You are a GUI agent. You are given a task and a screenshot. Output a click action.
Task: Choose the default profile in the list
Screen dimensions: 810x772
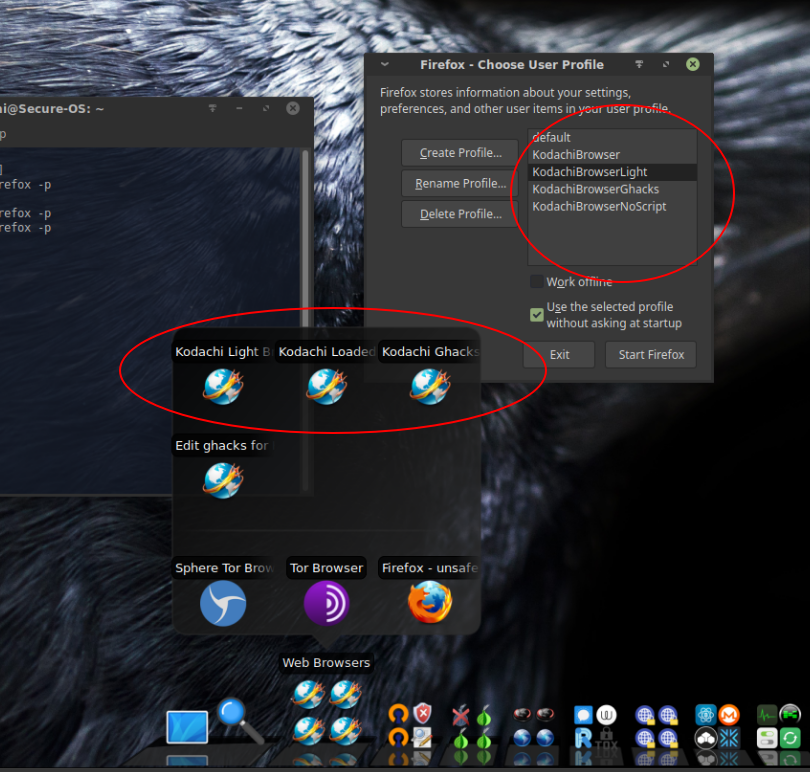(x=552, y=137)
